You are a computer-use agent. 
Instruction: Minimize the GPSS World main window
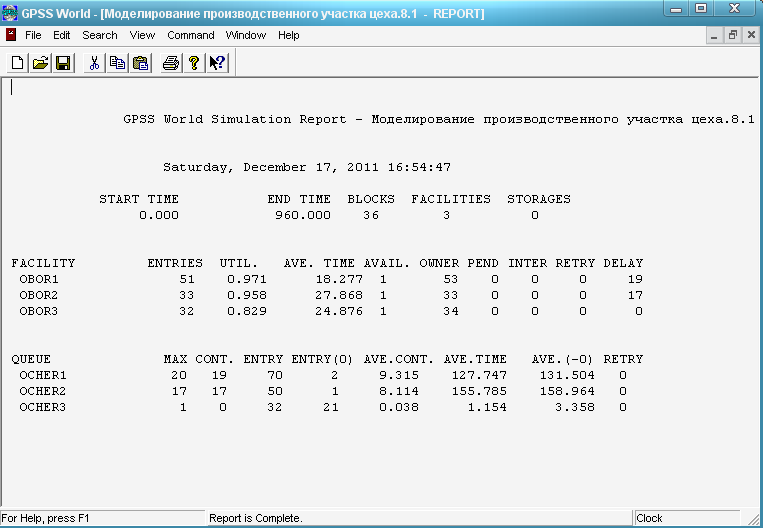pos(676,9)
